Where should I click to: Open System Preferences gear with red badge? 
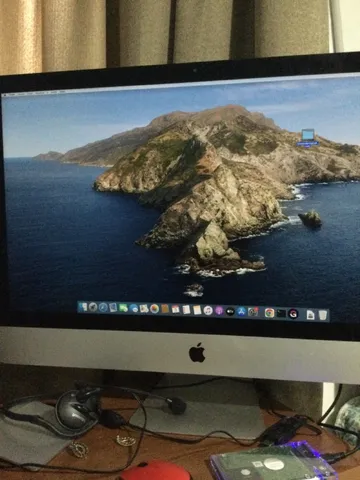pyautogui.click(x=253, y=312)
